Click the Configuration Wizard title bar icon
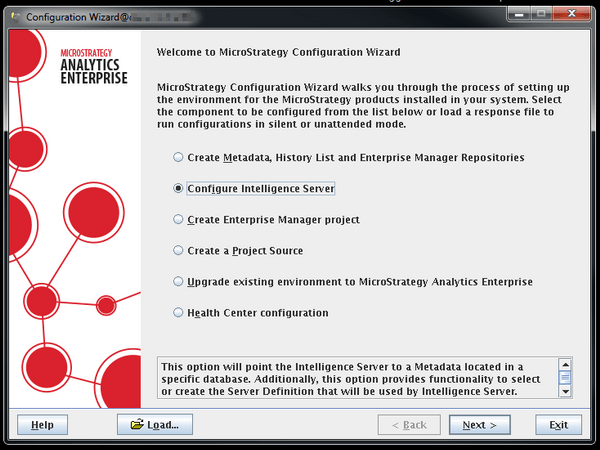Screen dimensions: 600x450 [x=13, y=15]
